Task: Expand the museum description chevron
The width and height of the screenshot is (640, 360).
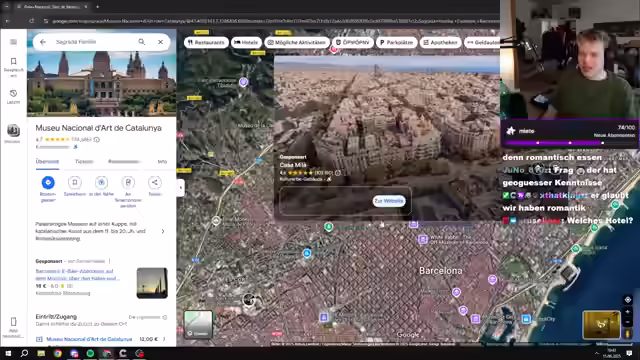Action: click(163, 231)
